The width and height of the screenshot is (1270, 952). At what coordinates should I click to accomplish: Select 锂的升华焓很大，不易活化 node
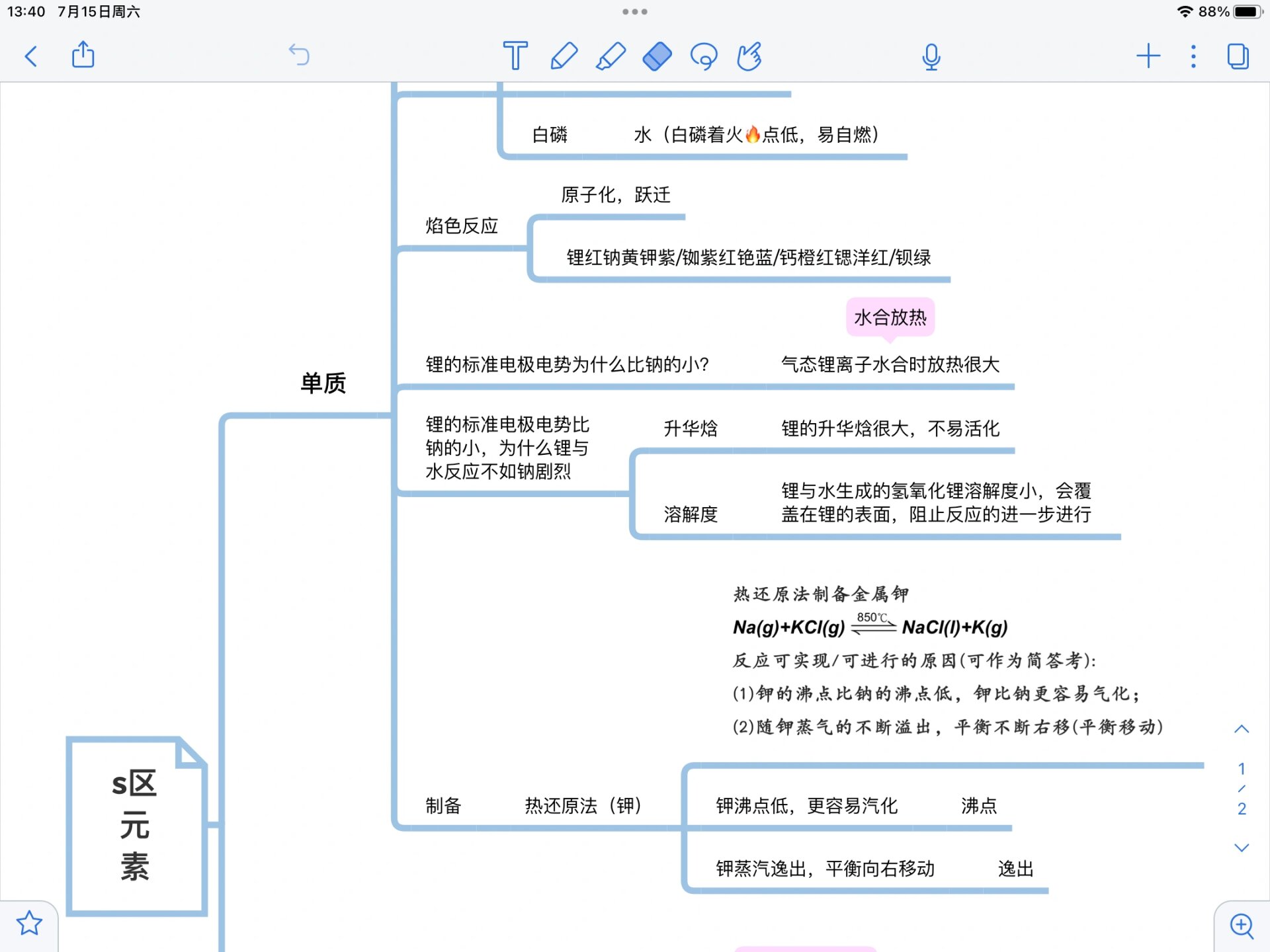pos(890,428)
